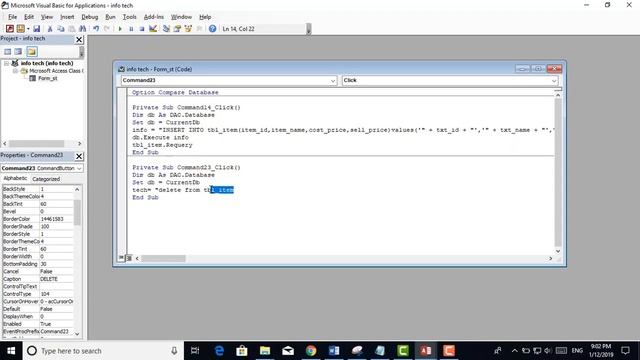Close the Project - info tech panel
This screenshot has height=360, width=640.
[x=79, y=39]
